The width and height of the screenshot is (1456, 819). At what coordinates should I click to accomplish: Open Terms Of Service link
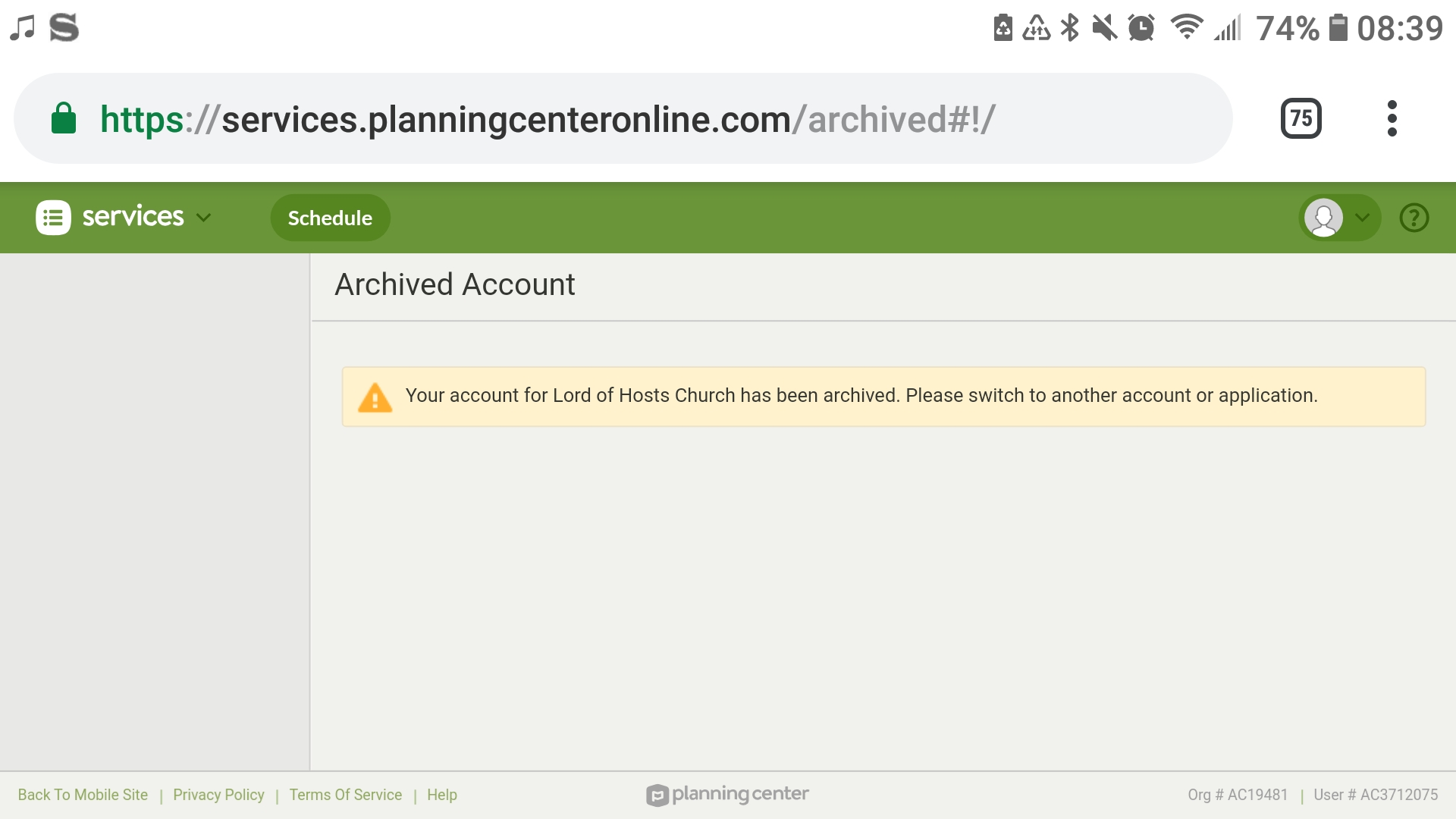345,795
